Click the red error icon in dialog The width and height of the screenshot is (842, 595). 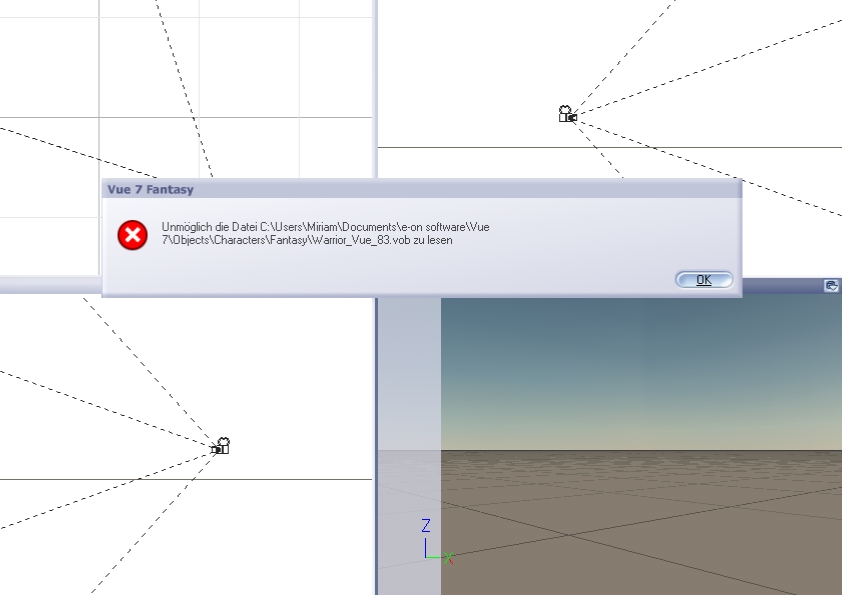[133, 235]
